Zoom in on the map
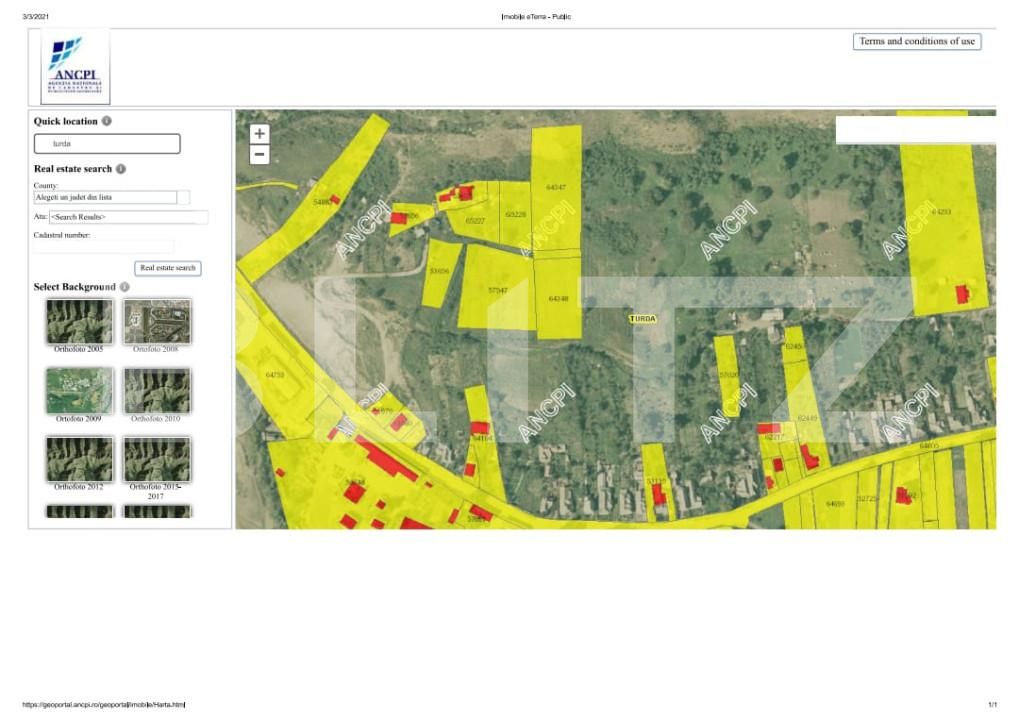The height and width of the screenshot is (720, 1019). [260, 134]
